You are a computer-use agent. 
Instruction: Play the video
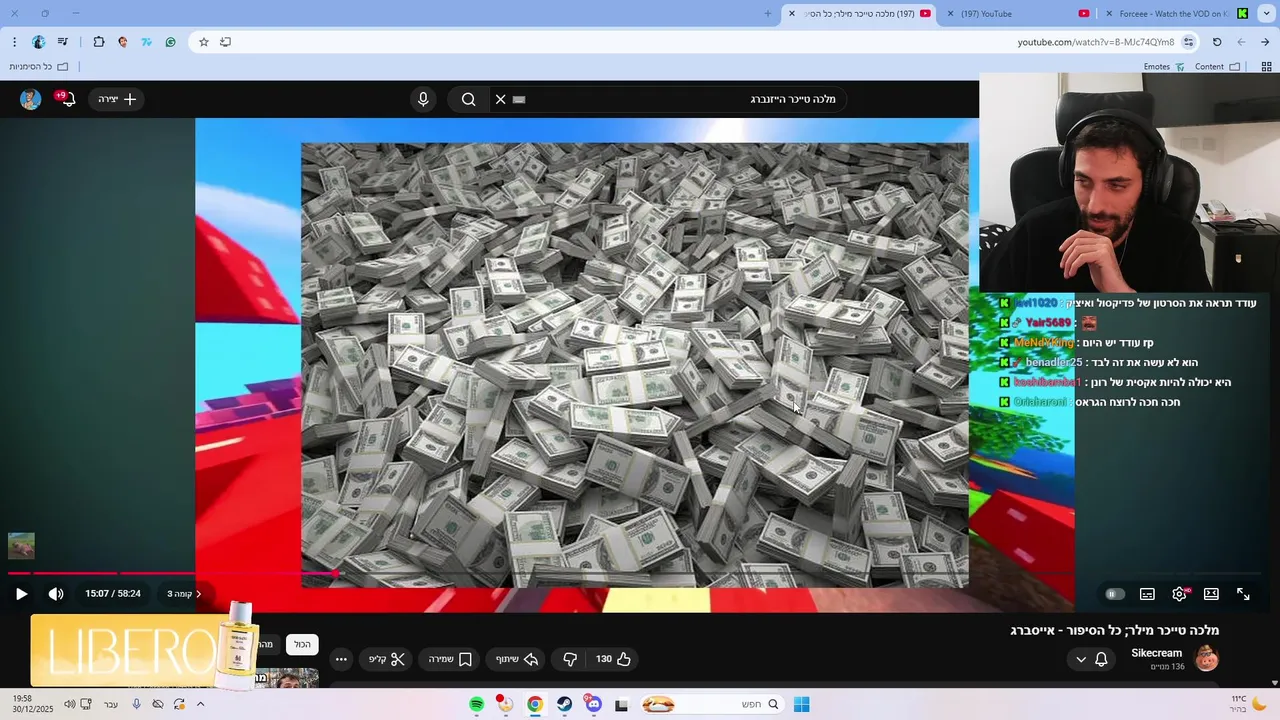click(21, 594)
